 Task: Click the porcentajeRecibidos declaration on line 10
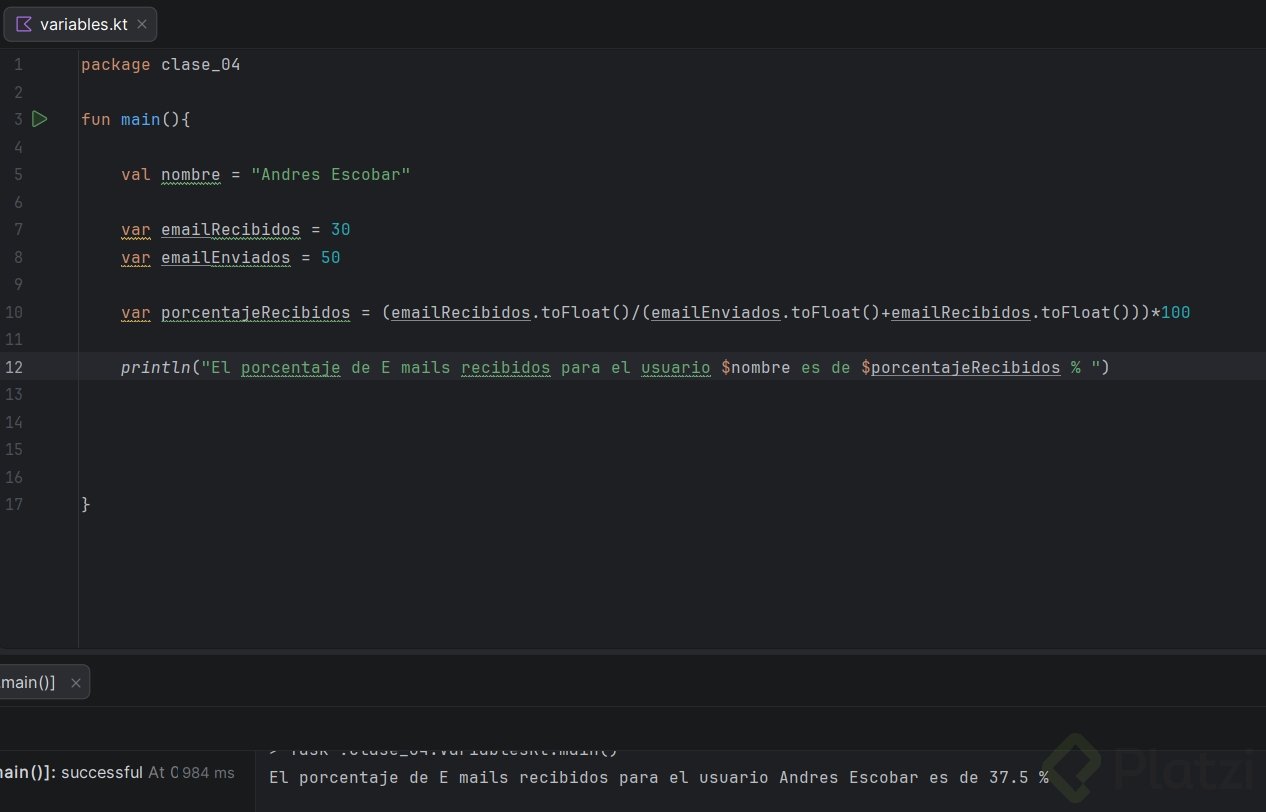(255, 312)
